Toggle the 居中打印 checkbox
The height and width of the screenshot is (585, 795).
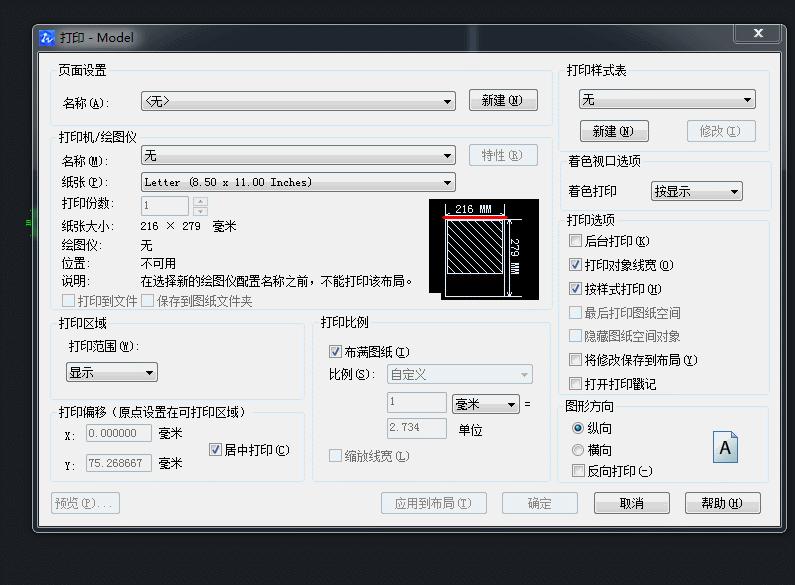coord(215,450)
